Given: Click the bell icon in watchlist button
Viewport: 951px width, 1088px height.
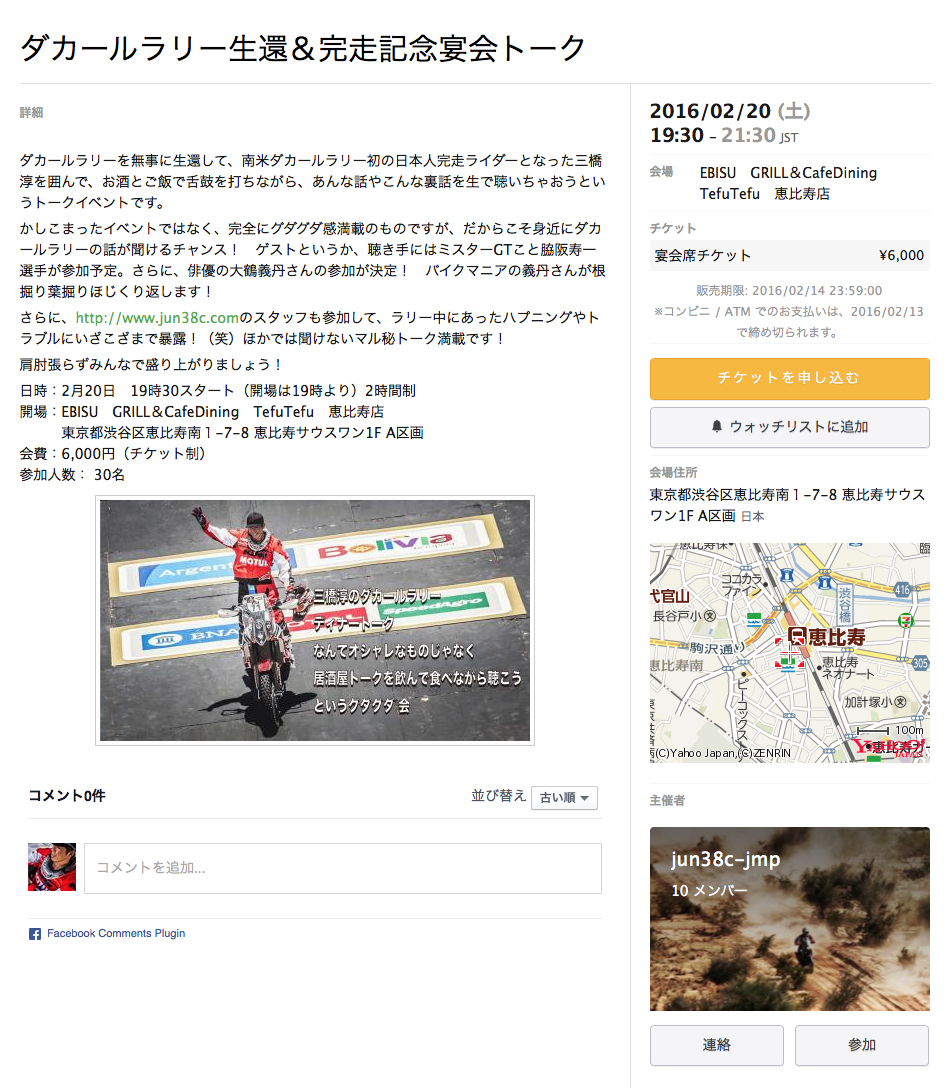Looking at the screenshot, I should click(717, 427).
